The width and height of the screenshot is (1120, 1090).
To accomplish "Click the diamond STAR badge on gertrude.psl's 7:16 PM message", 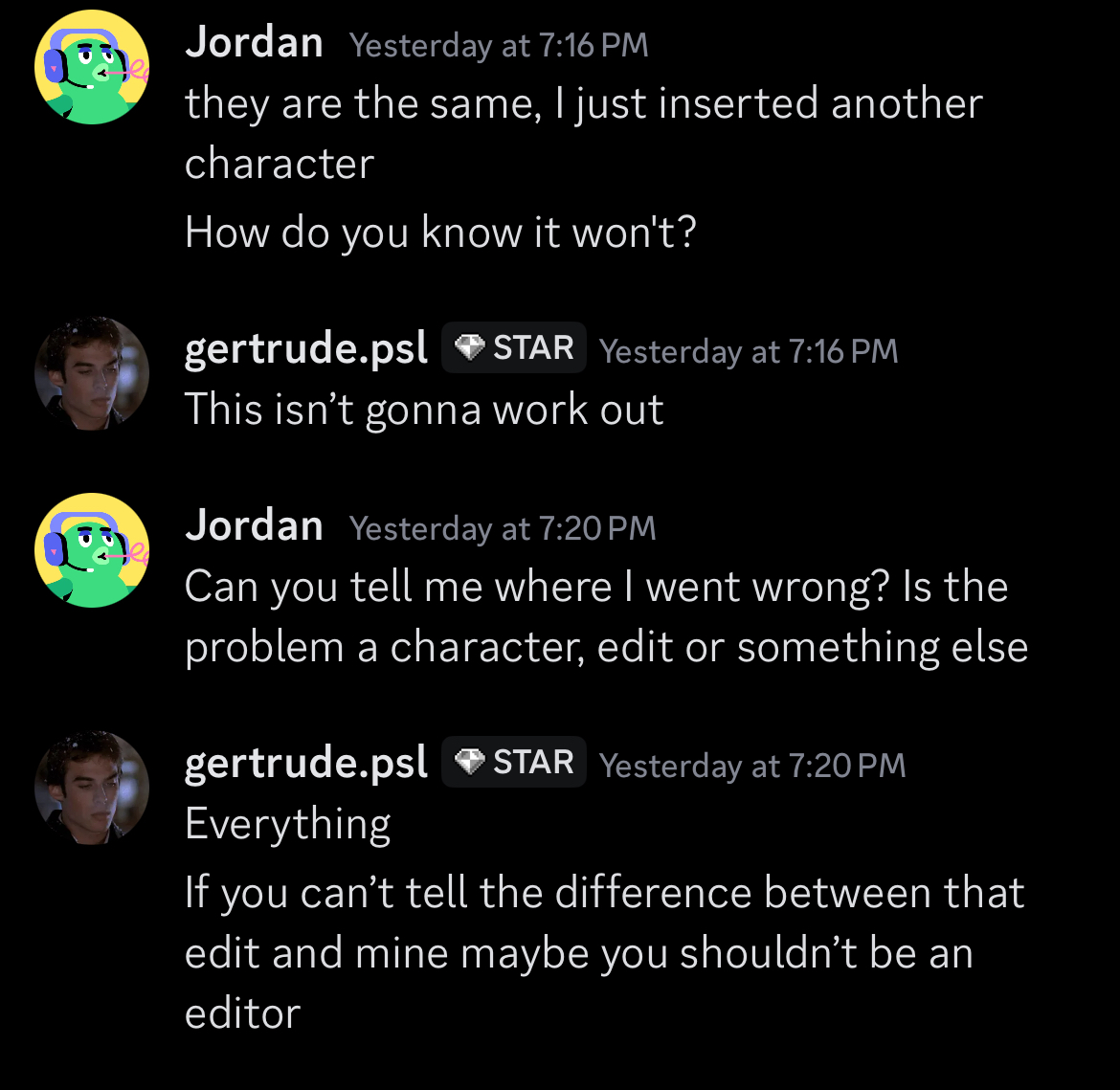I will tap(514, 347).
